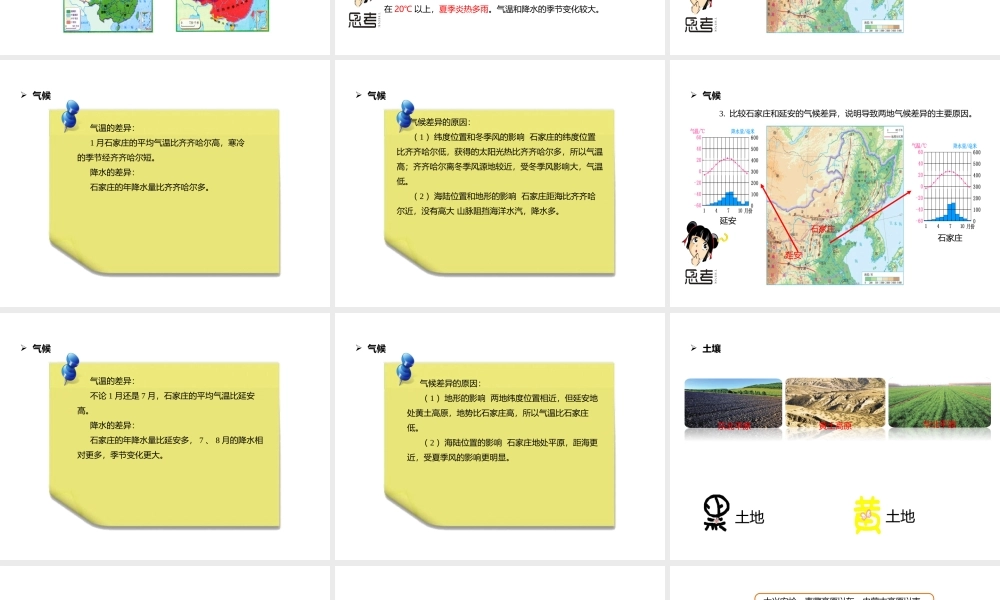Click the line "不论1月还是7月，石家庄的平均气温比延安"
The width and height of the screenshot is (1000, 600).
(x=172, y=396)
